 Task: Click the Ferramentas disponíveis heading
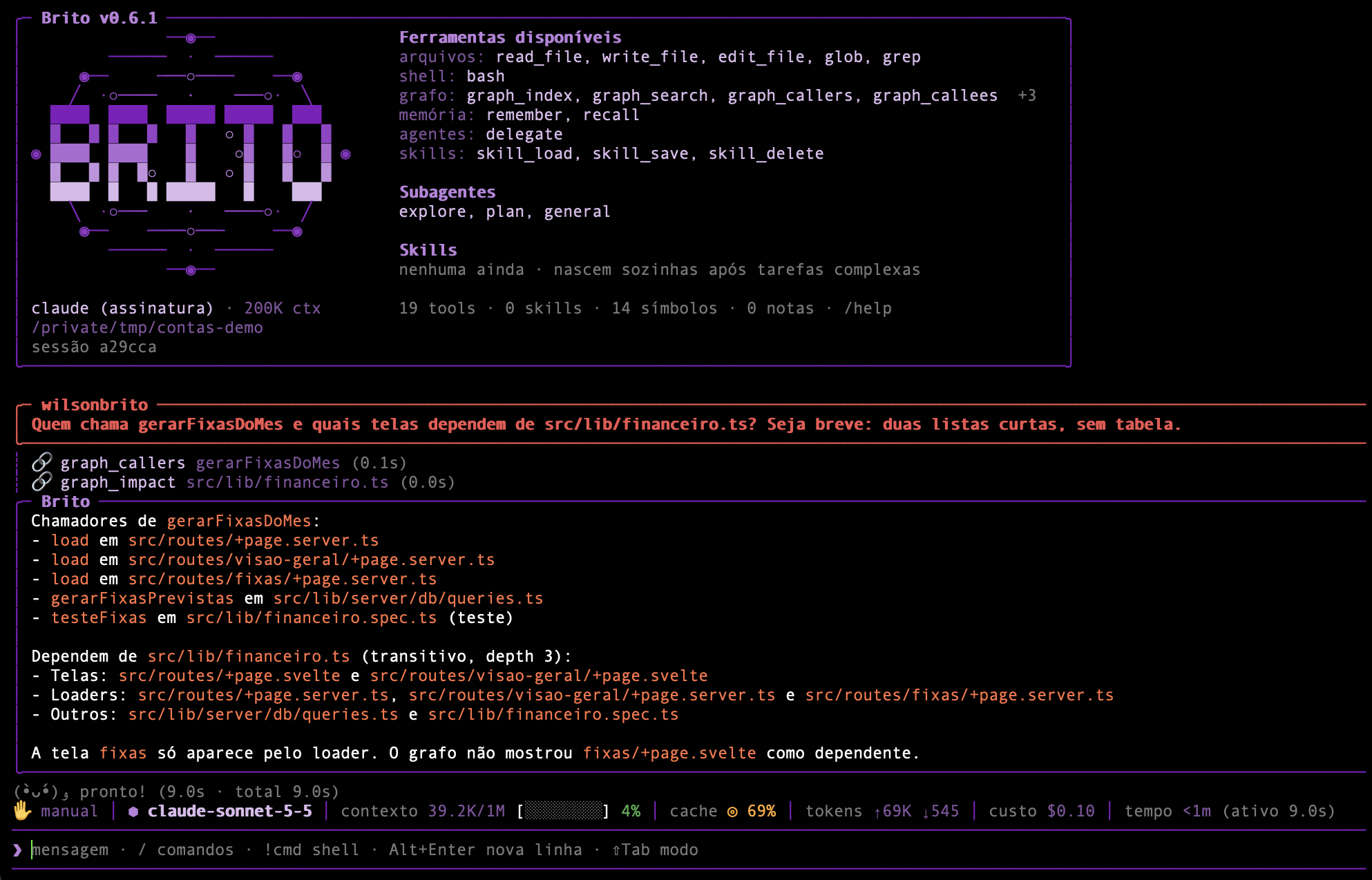click(x=510, y=37)
